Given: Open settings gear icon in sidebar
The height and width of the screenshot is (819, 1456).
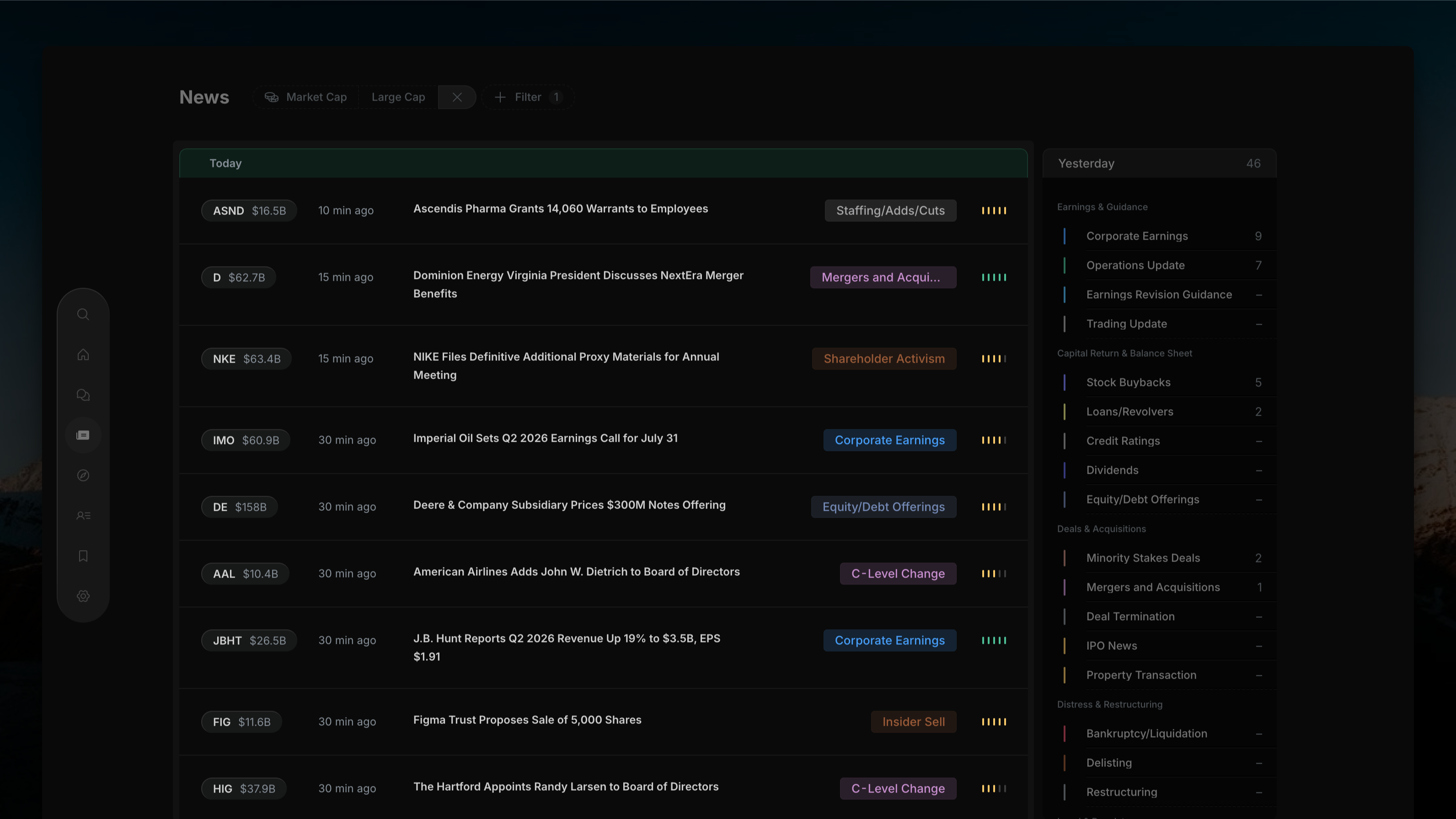Looking at the screenshot, I should click(83, 596).
